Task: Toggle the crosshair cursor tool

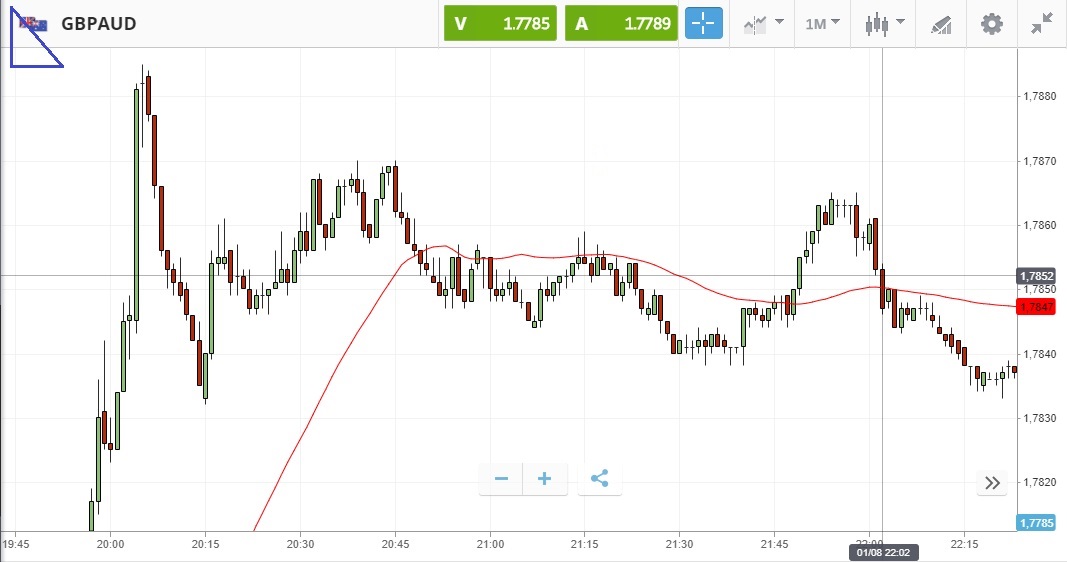Action: (703, 23)
